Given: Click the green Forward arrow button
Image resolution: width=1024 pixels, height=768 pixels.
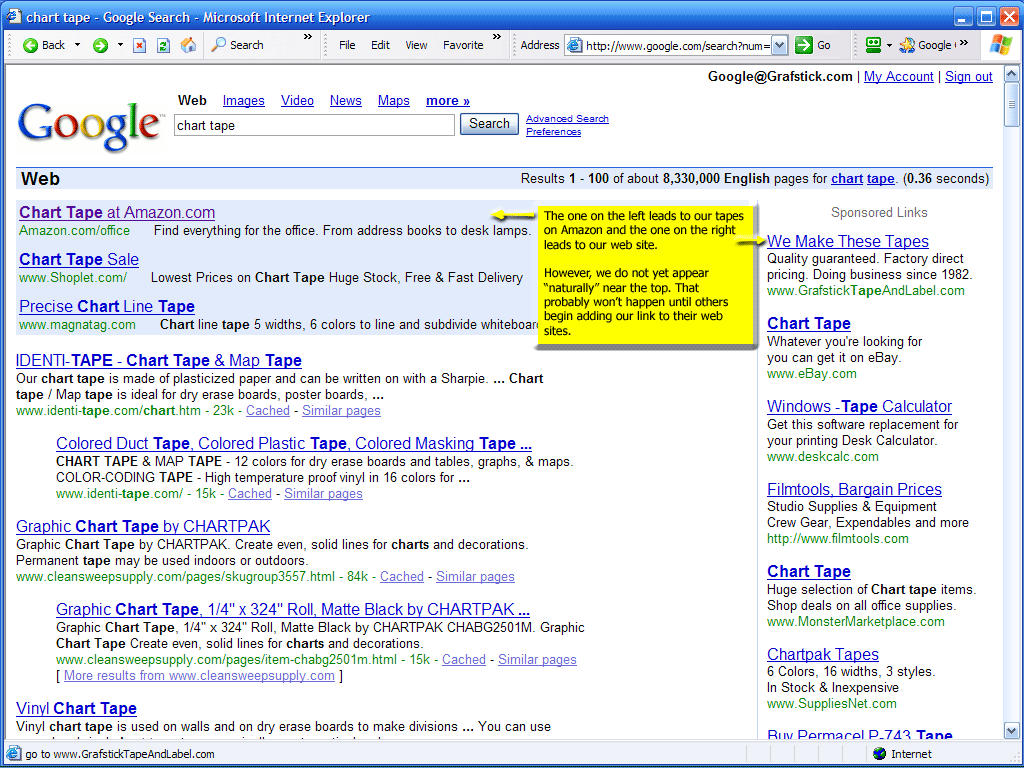Looking at the screenshot, I should pos(100,45).
